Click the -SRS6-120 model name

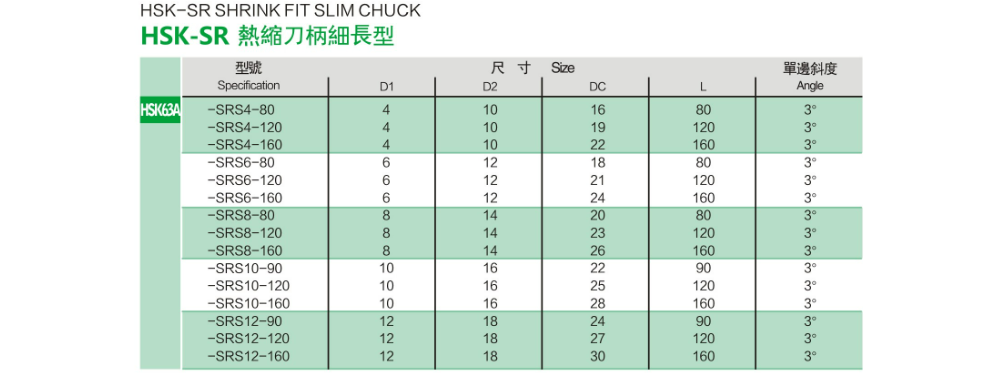(245, 180)
